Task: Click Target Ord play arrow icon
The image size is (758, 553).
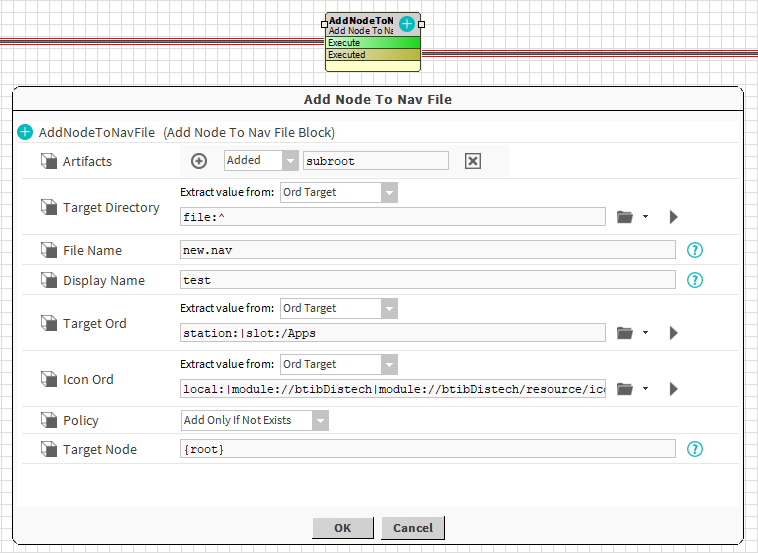Action: (x=673, y=333)
